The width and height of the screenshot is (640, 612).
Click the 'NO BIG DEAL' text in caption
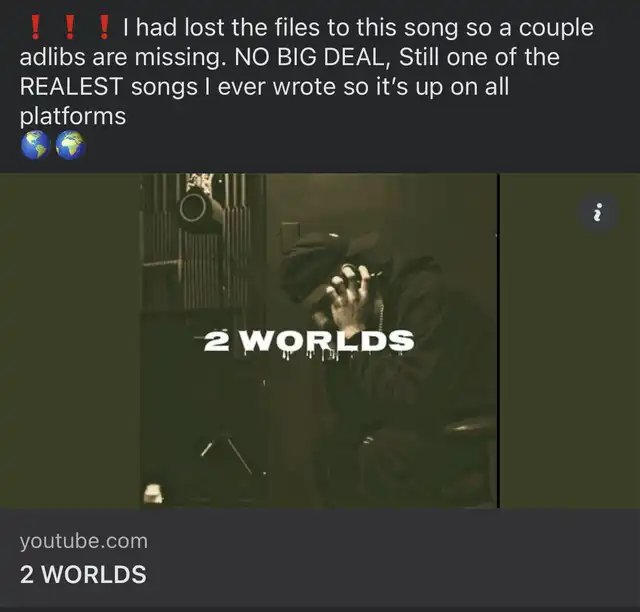(x=309, y=57)
